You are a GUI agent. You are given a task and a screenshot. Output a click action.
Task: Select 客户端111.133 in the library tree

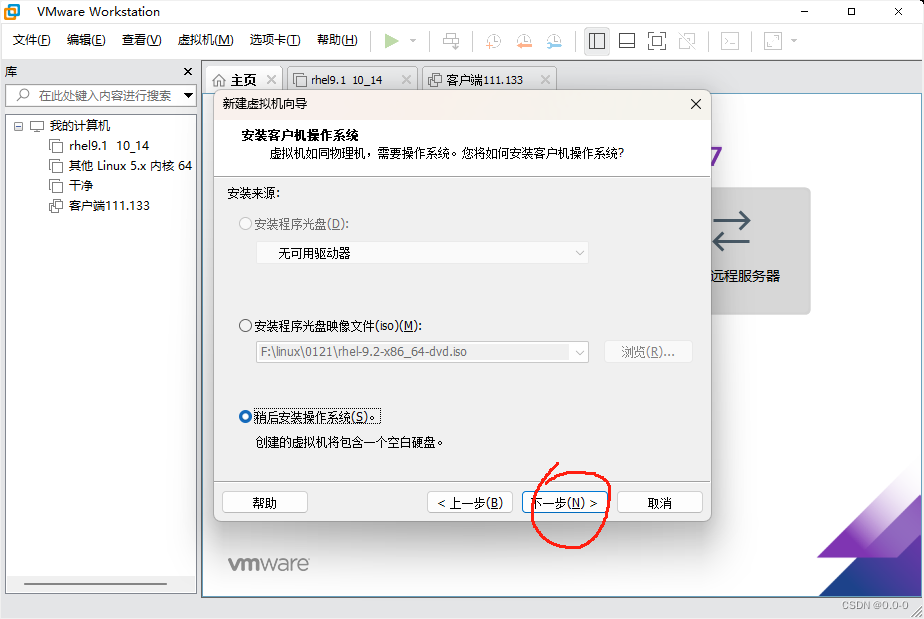tap(109, 206)
